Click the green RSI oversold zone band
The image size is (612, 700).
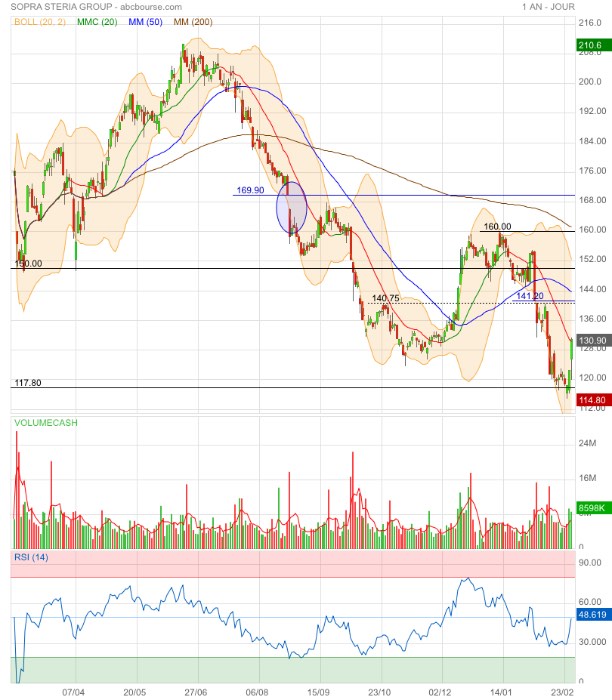tap(293, 670)
